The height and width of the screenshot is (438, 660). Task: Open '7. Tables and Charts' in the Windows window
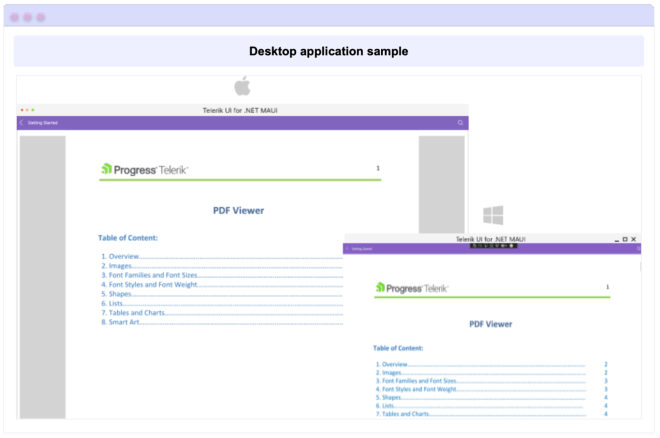402,414
